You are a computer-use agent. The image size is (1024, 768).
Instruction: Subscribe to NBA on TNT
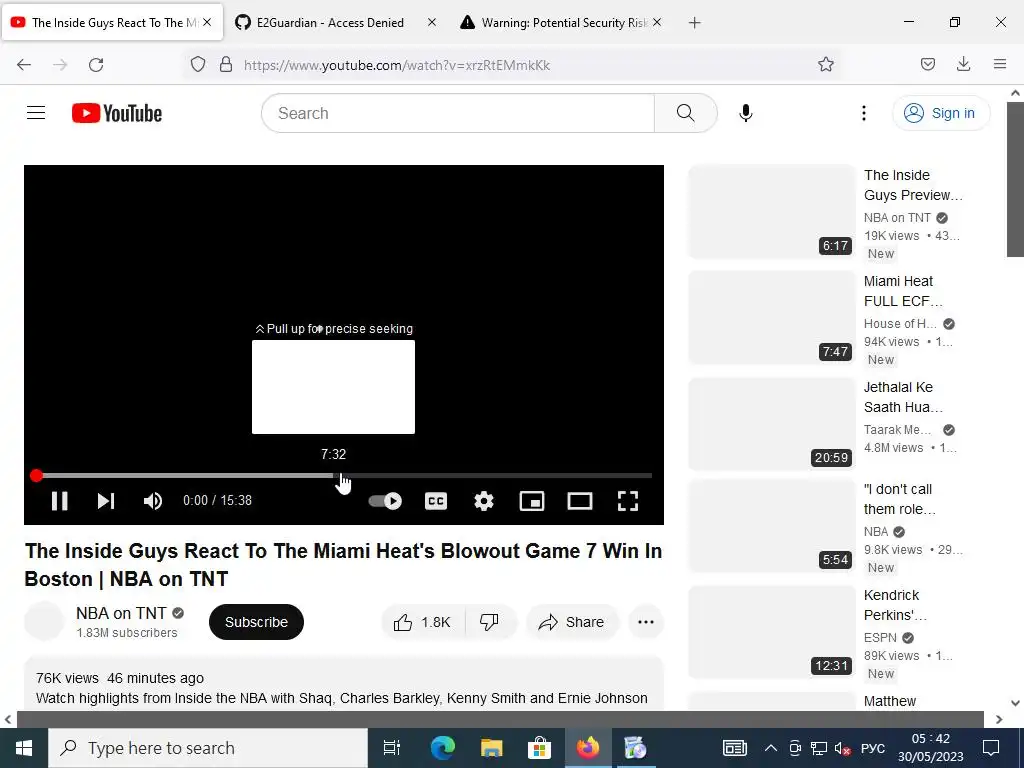(256, 622)
